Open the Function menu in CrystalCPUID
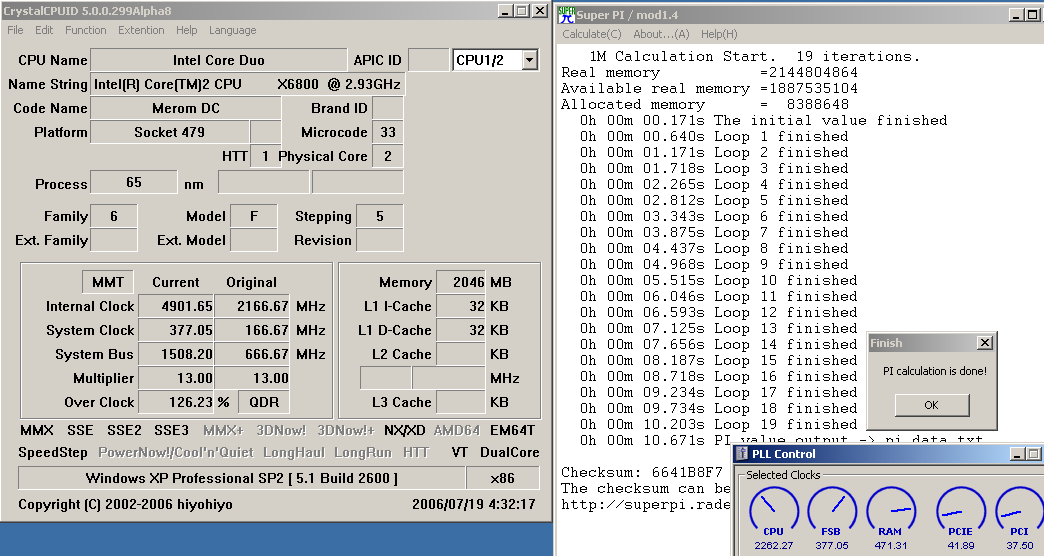 click(85, 30)
